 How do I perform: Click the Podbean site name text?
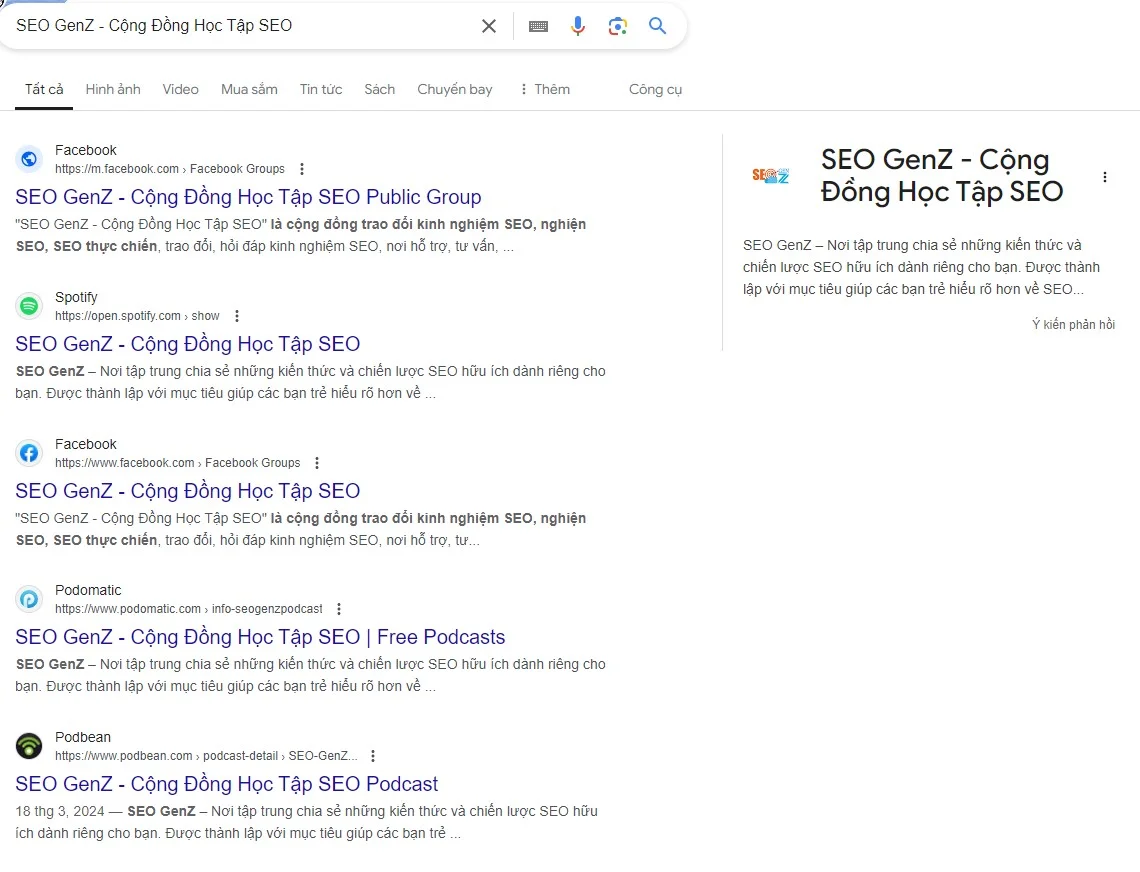click(83, 737)
